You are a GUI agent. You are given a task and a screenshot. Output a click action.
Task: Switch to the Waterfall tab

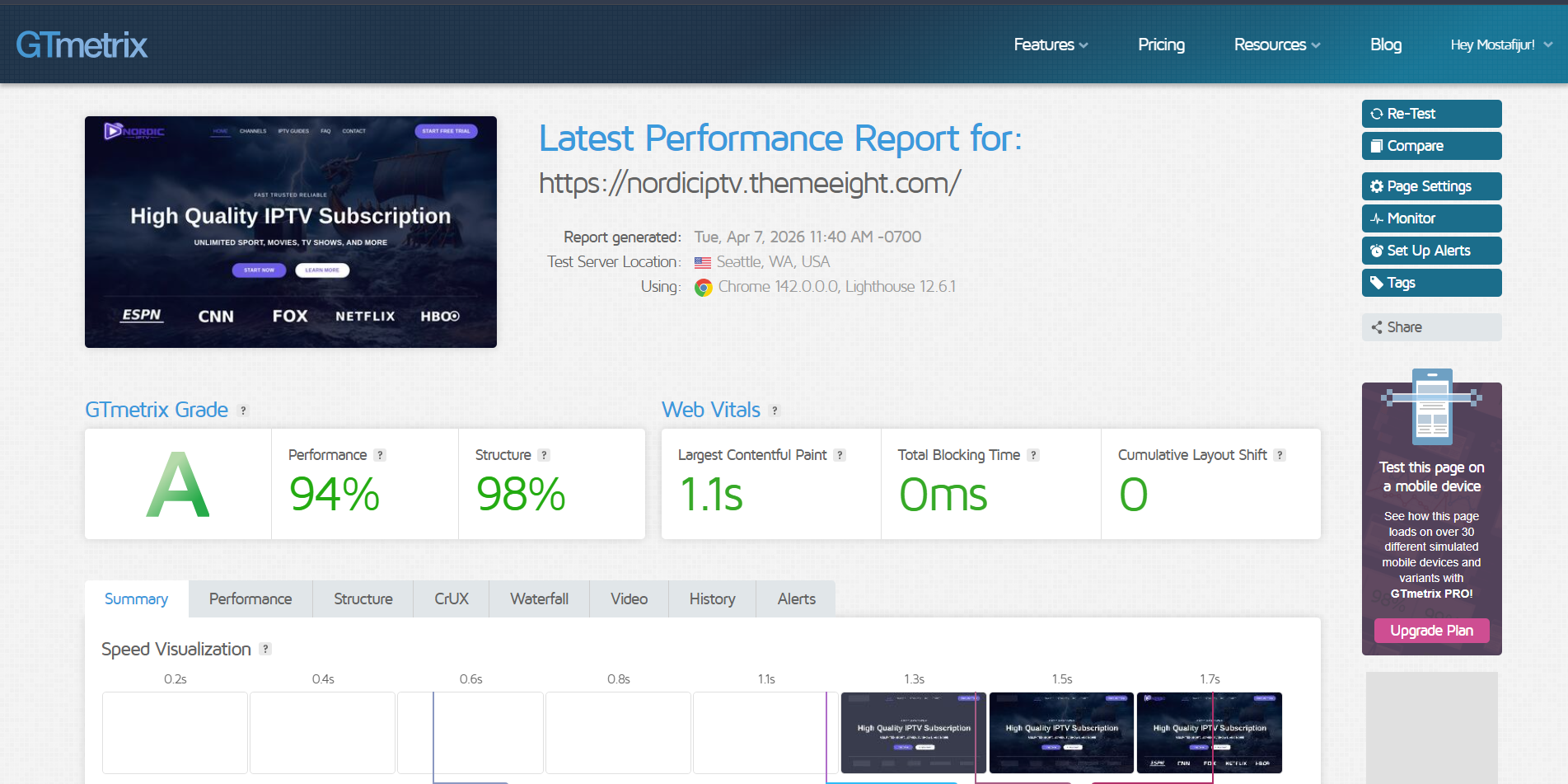pos(539,599)
